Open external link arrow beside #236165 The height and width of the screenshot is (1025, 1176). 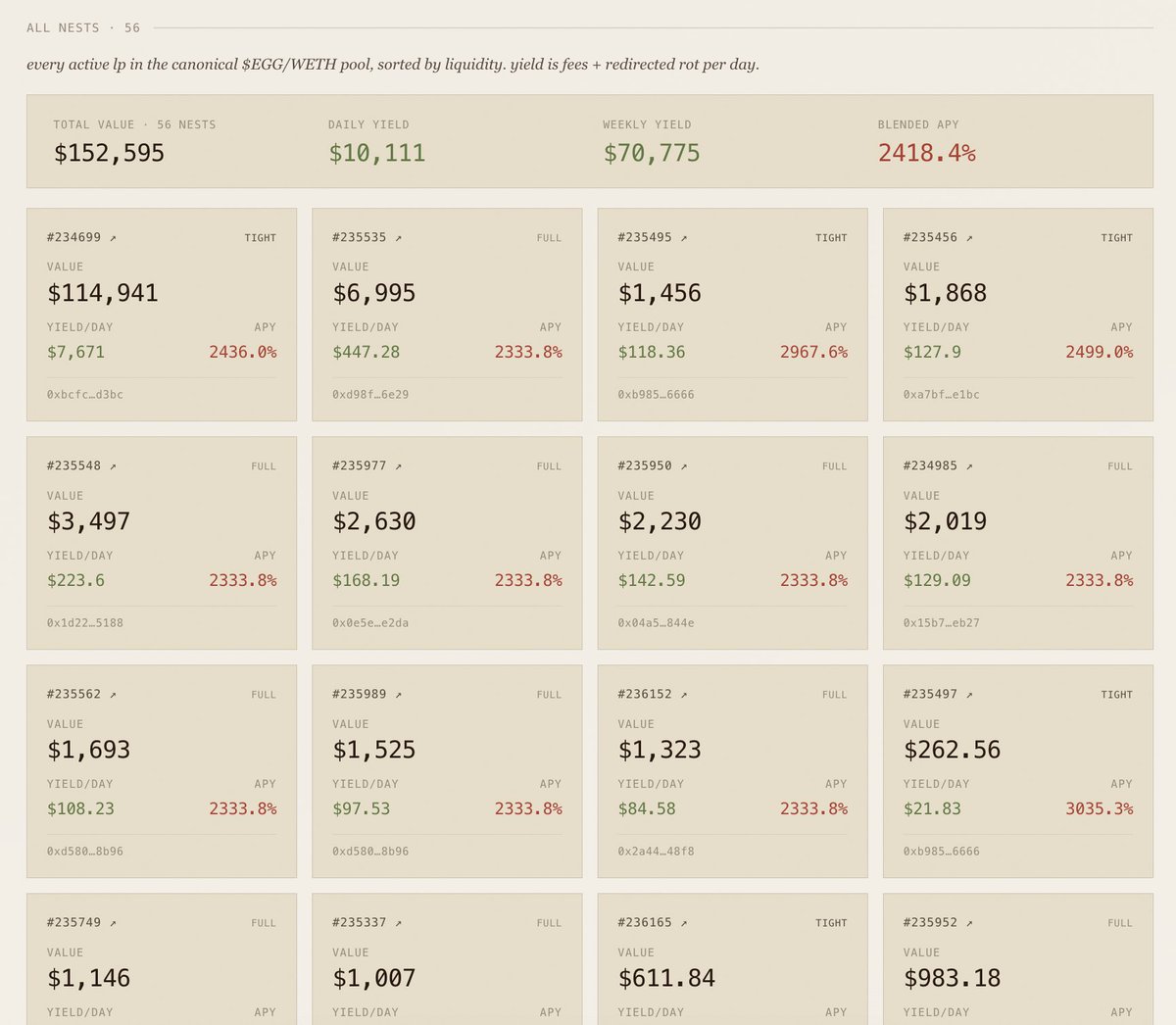pos(684,923)
